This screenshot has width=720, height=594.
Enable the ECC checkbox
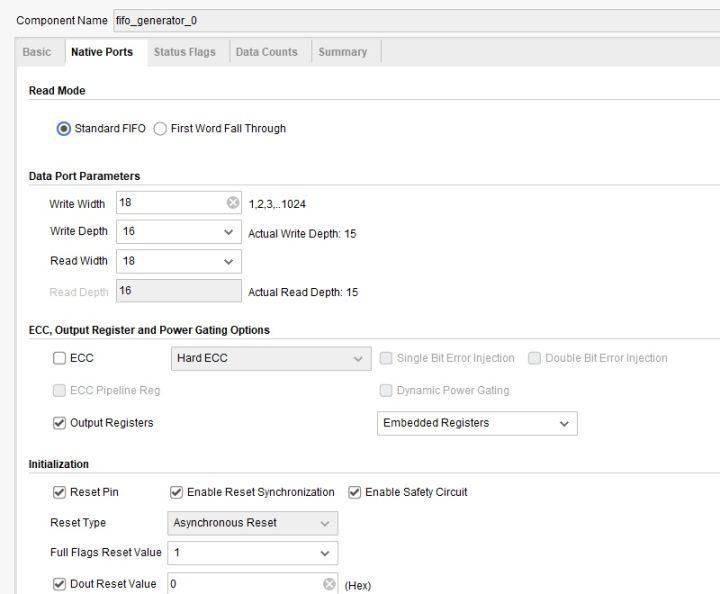60,358
